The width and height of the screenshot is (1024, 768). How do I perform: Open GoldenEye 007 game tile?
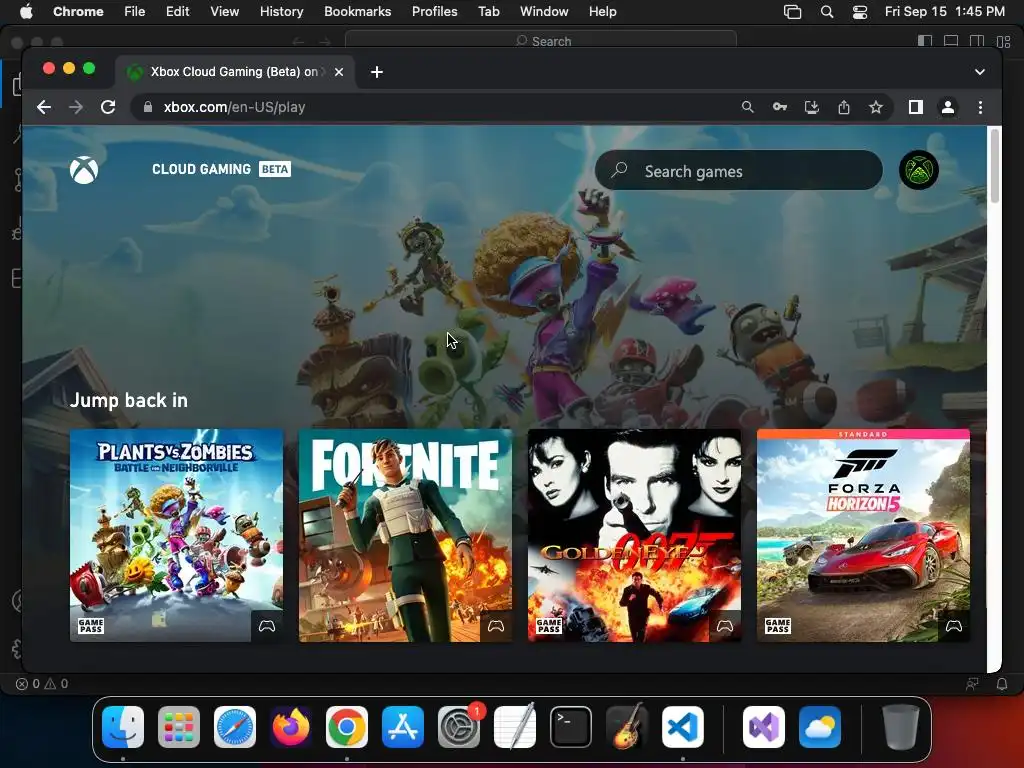(634, 536)
